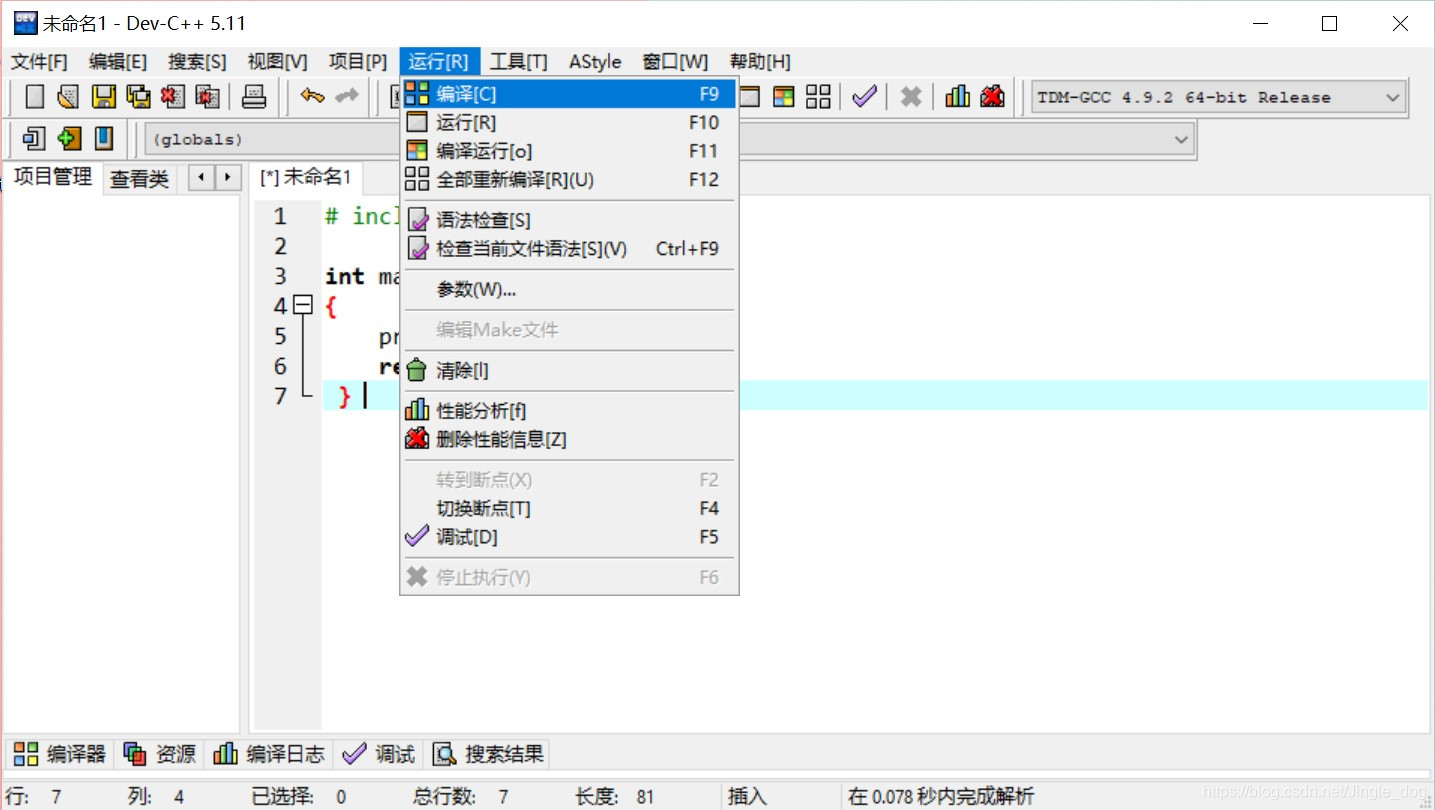Click the Debug checkmark toolbar icon

point(865,97)
